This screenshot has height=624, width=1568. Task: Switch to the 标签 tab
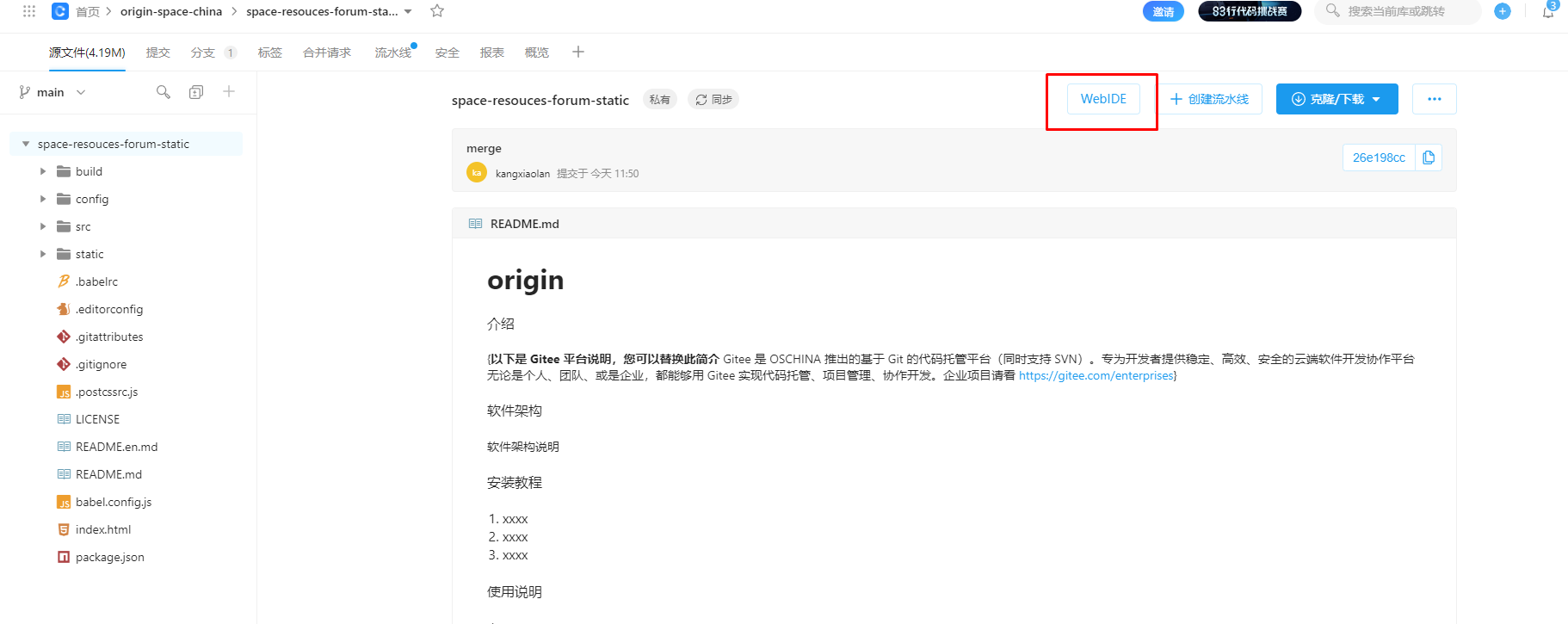pos(270,53)
